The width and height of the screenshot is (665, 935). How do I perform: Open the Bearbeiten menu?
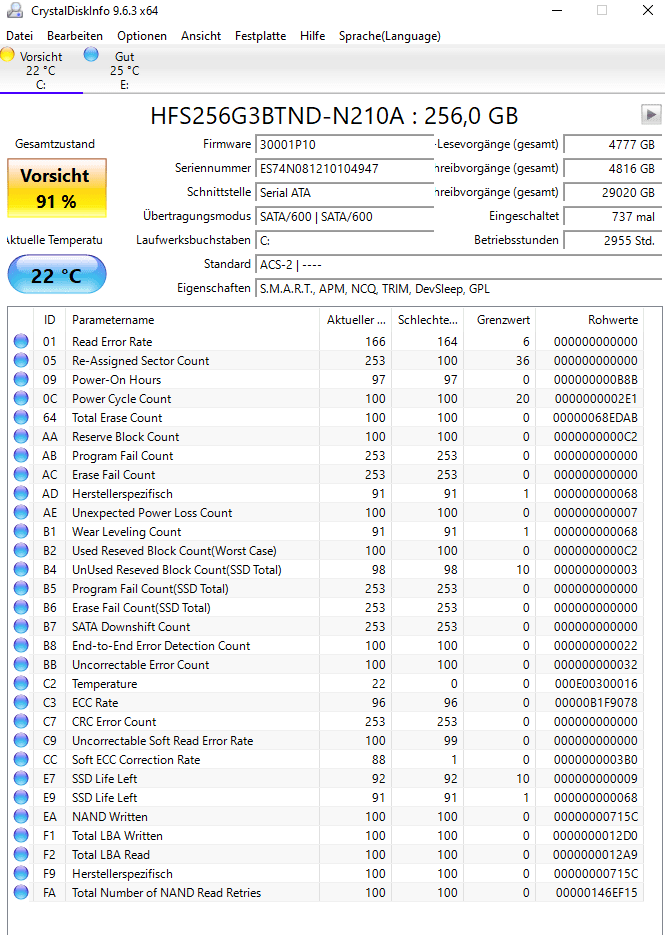tap(75, 36)
